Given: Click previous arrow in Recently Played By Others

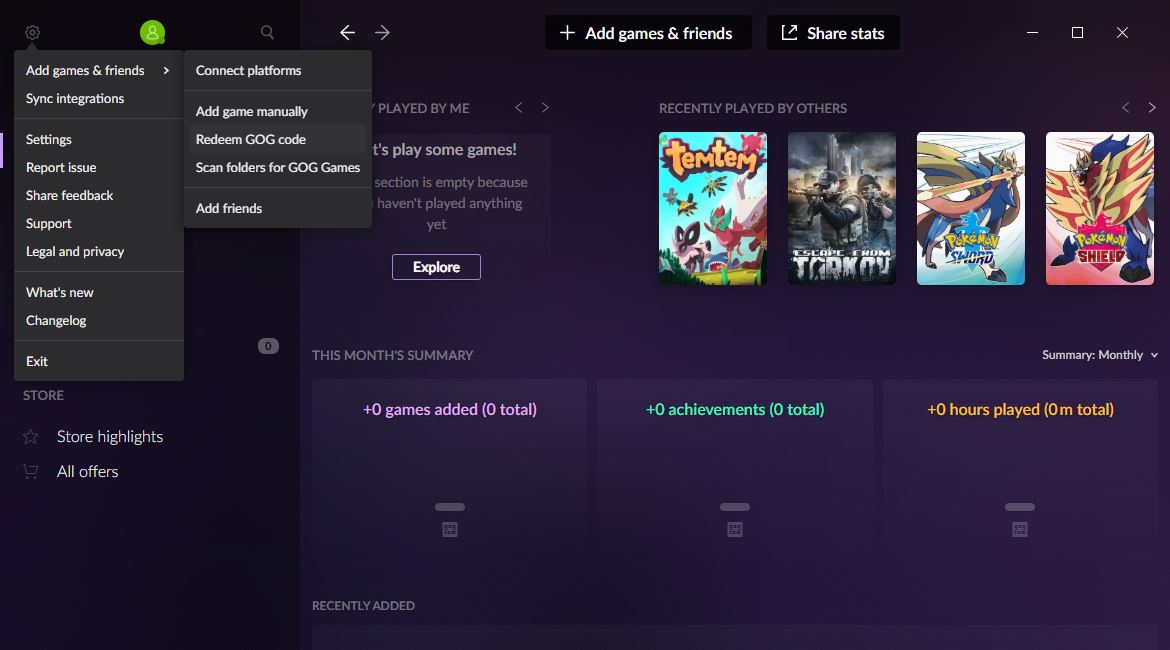Looking at the screenshot, I should pyautogui.click(x=1125, y=107).
